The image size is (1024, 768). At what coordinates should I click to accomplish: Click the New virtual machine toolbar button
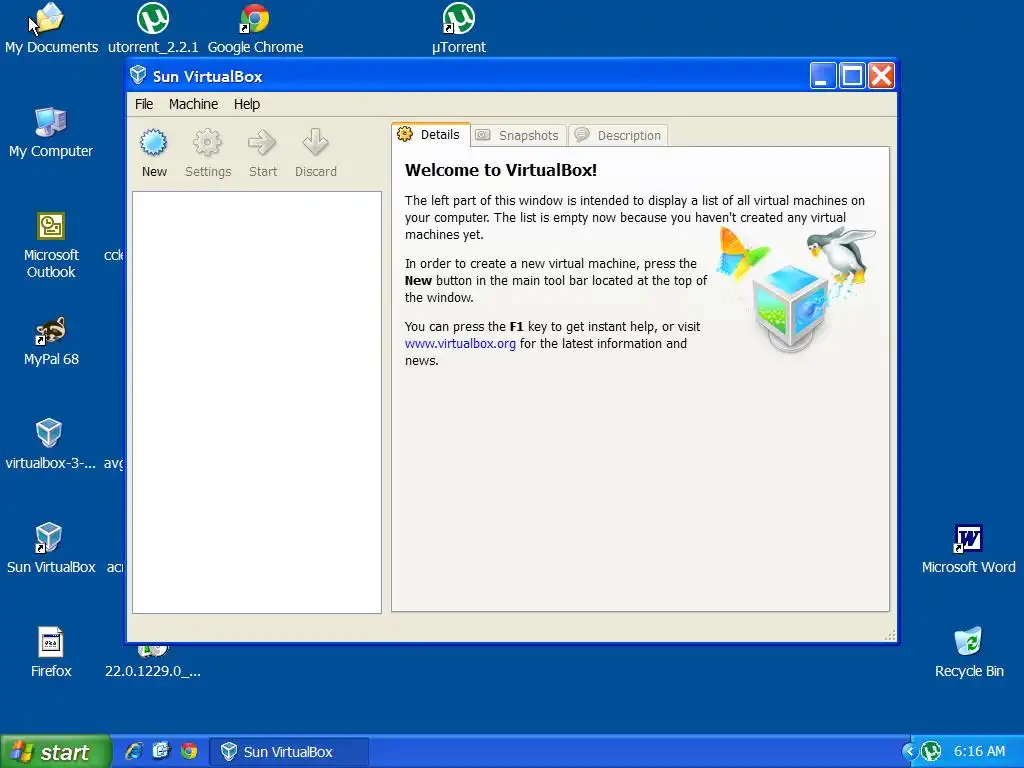[154, 153]
